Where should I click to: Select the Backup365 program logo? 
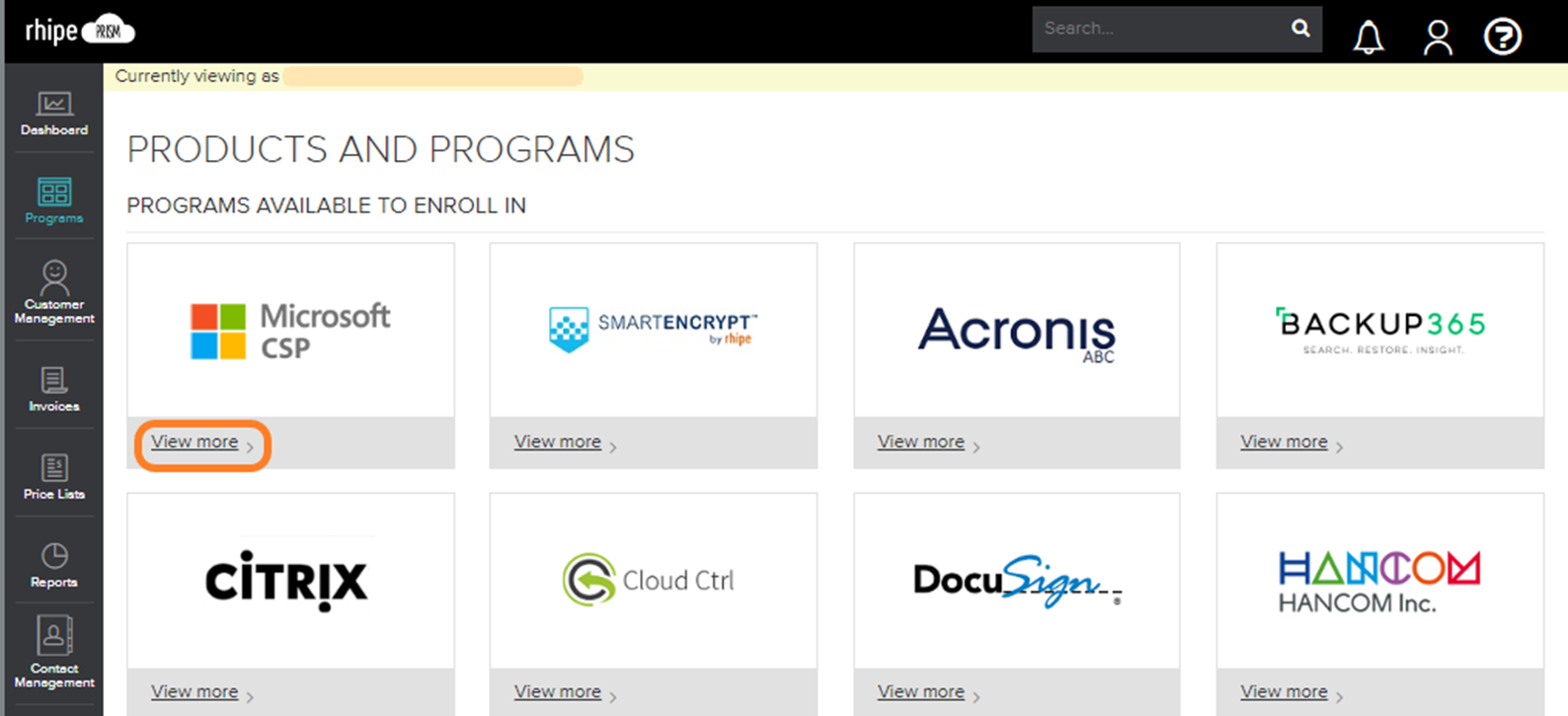point(1380,330)
